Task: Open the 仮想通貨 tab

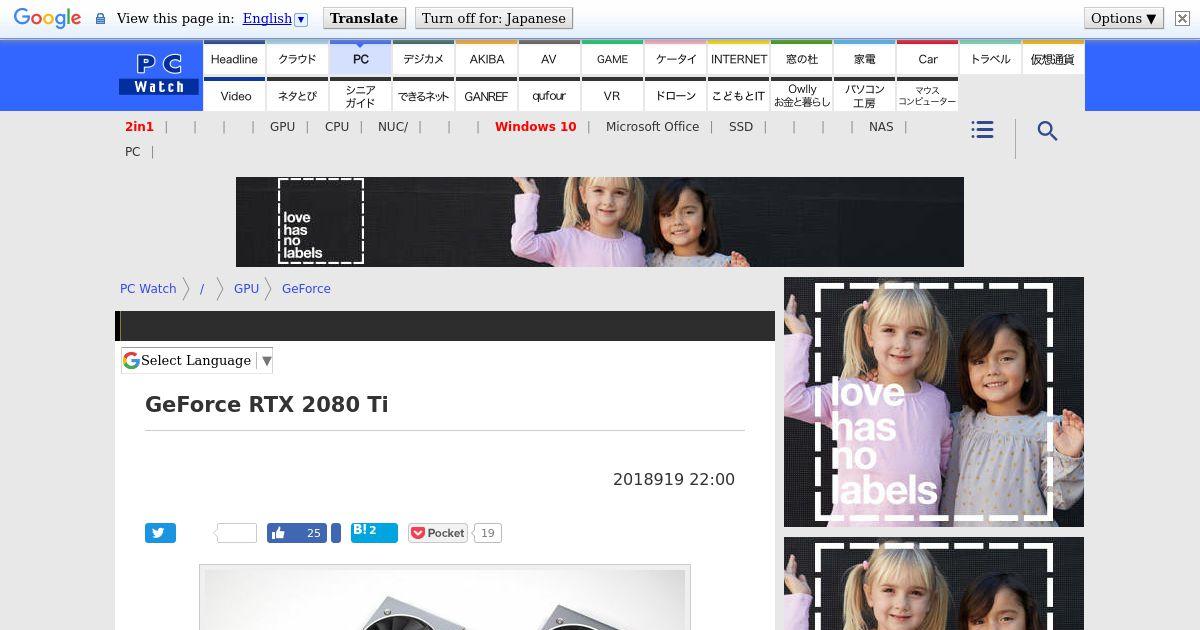Action: pos(1053,58)
